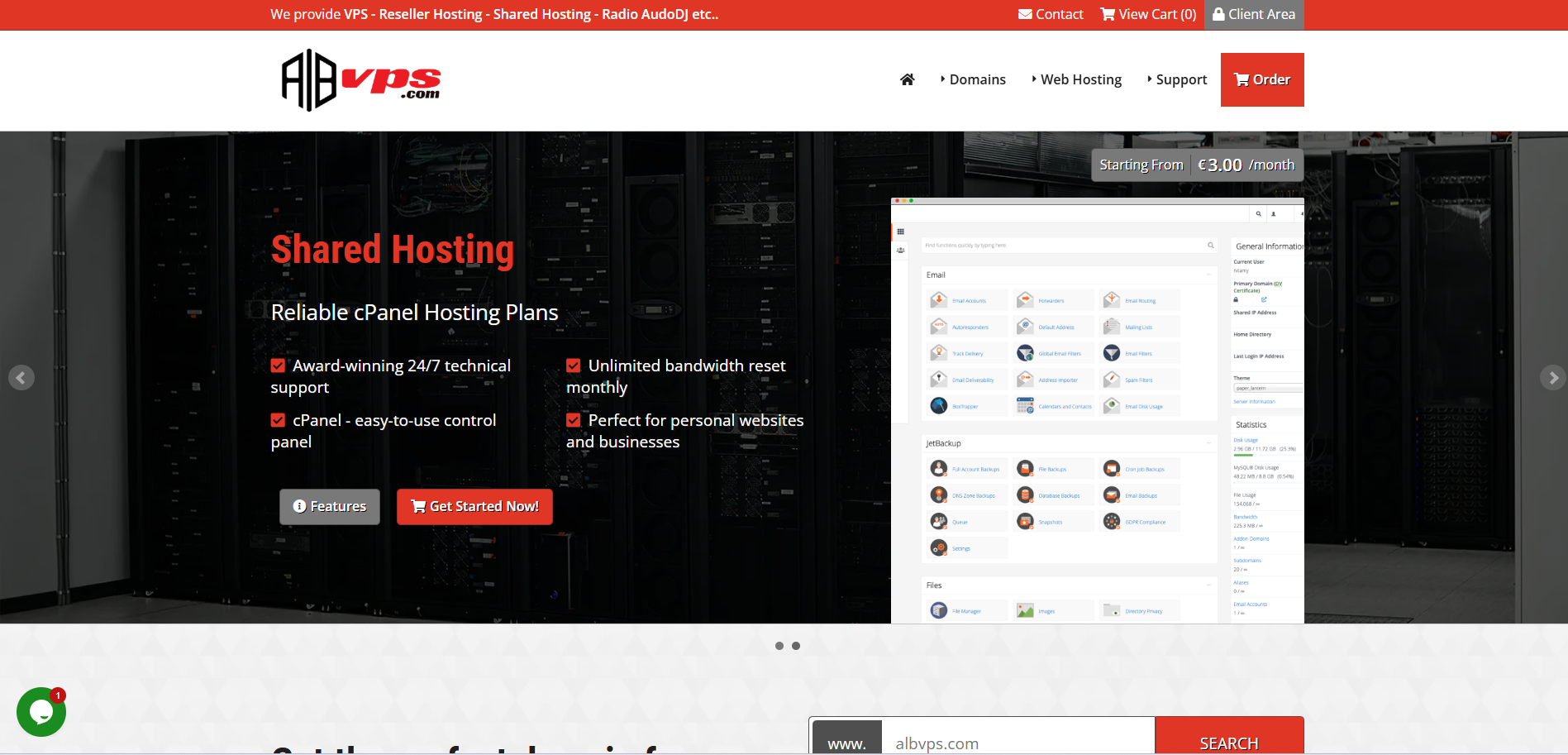Image resolution: width=1568 pixels, height=755 pixels.
Task: Click Get Started Now button
Action: click(x=474, y=506)
